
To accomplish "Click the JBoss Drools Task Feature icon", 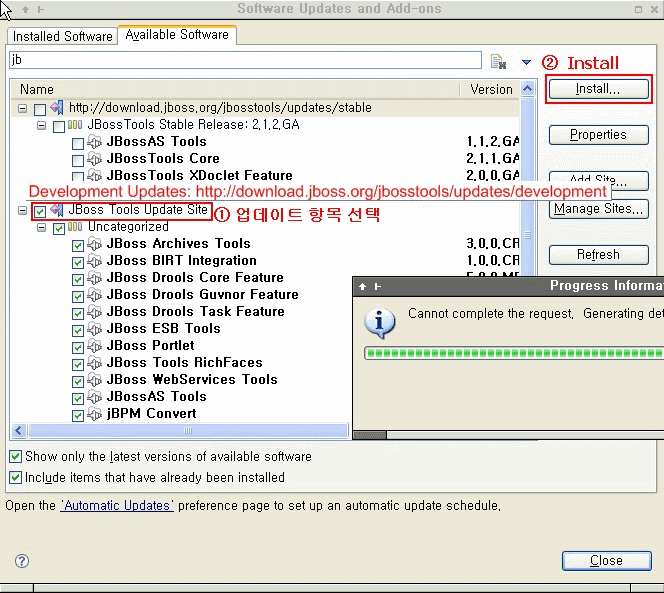I will point(95,311).
